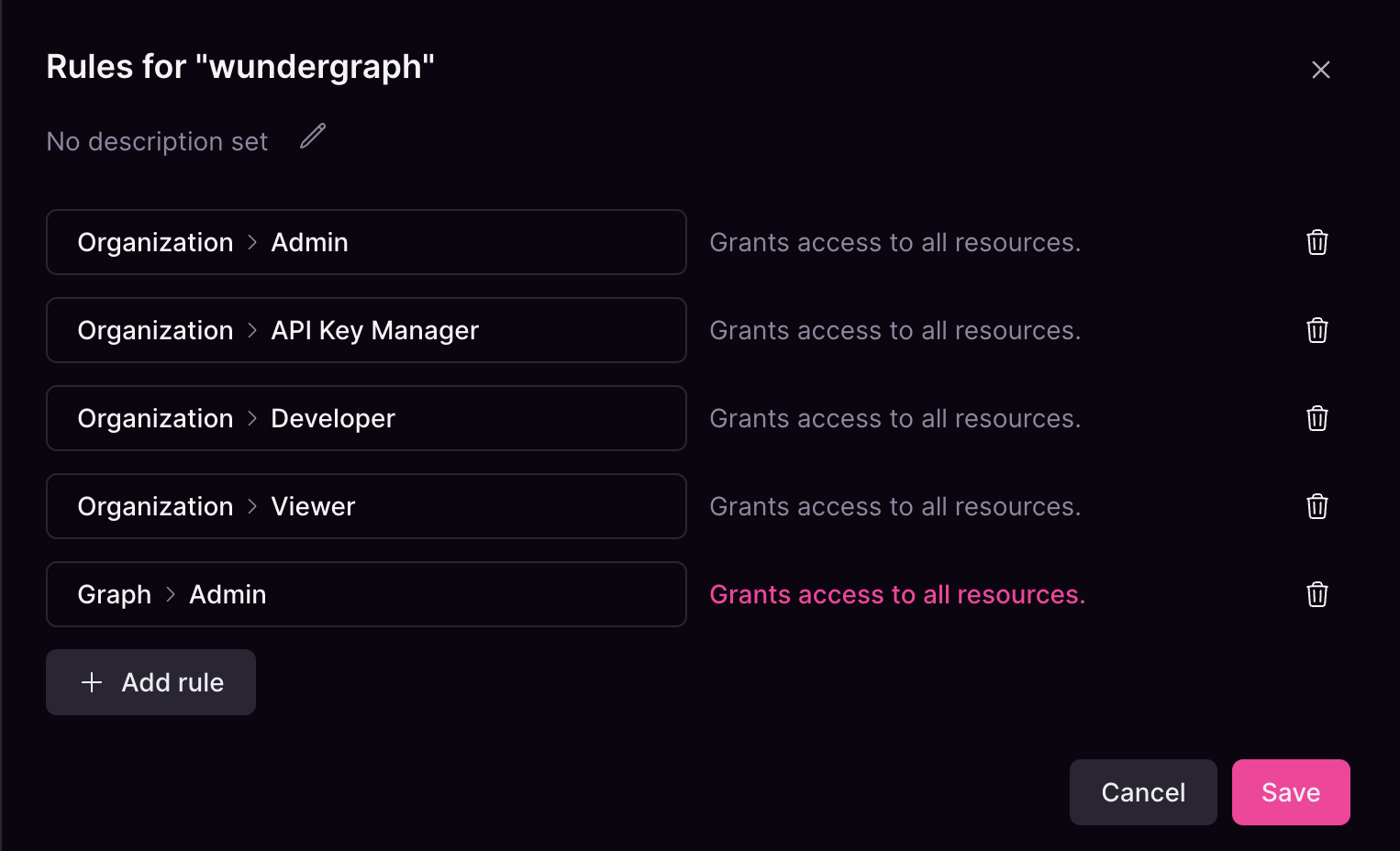This screenshot has height=851, width=1400.
Task: Click the dialog title 'Rules for wundergraph'
Action: tap(240, 66)
